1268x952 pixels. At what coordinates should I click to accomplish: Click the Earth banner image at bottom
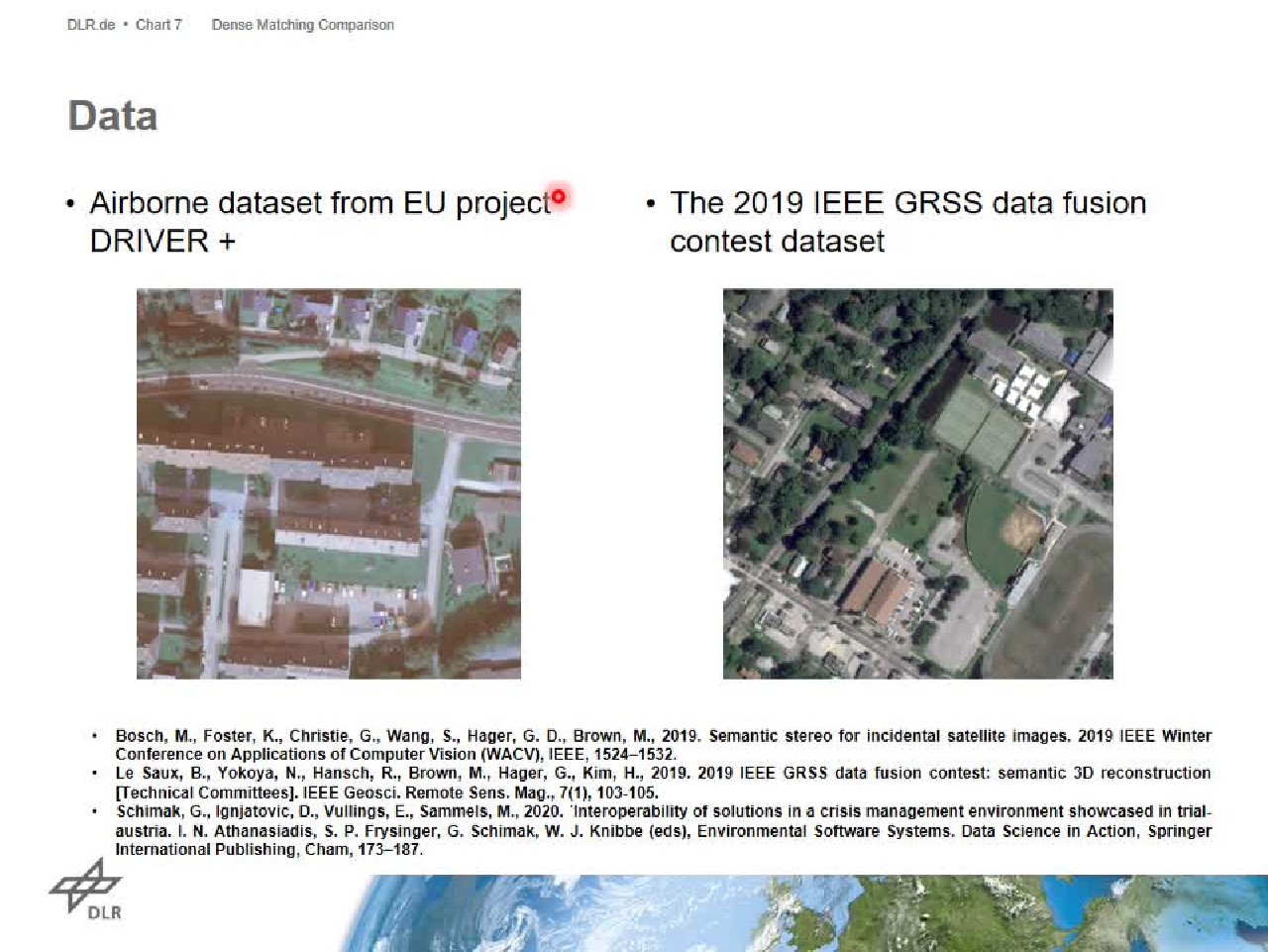click(792, 913)
